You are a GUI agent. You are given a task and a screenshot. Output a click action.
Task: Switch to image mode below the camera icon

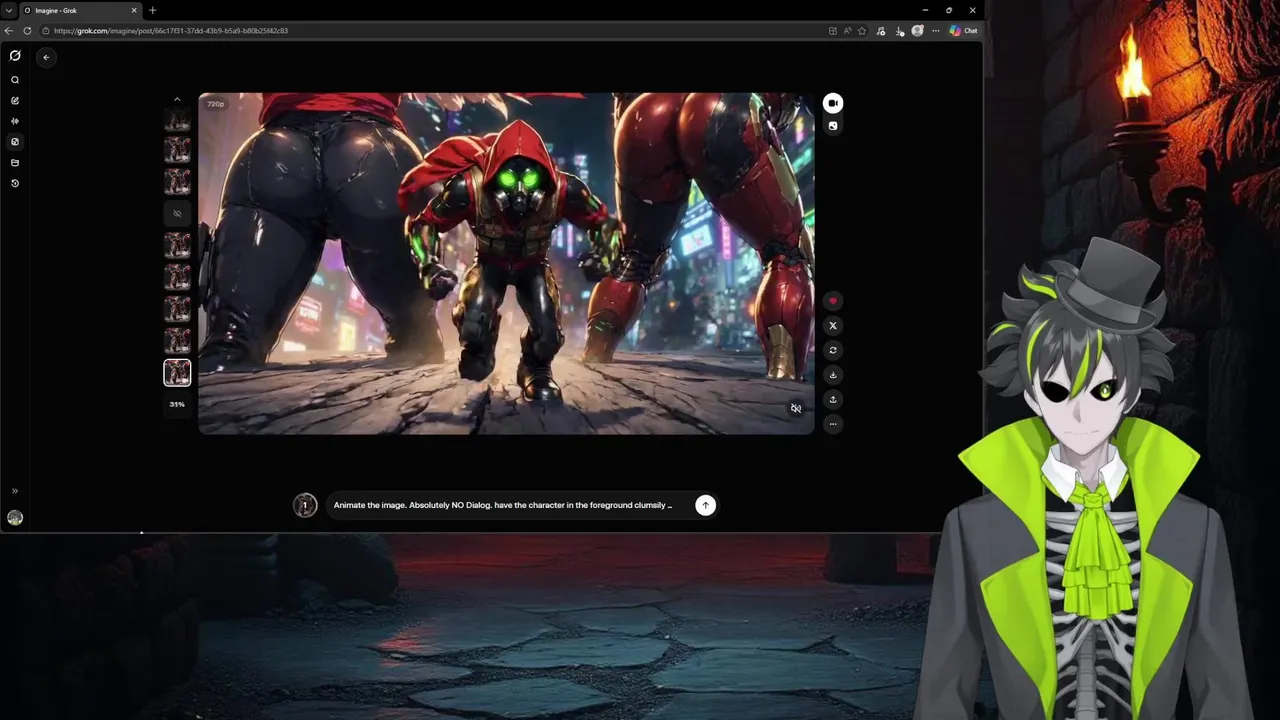coord(832,126)
